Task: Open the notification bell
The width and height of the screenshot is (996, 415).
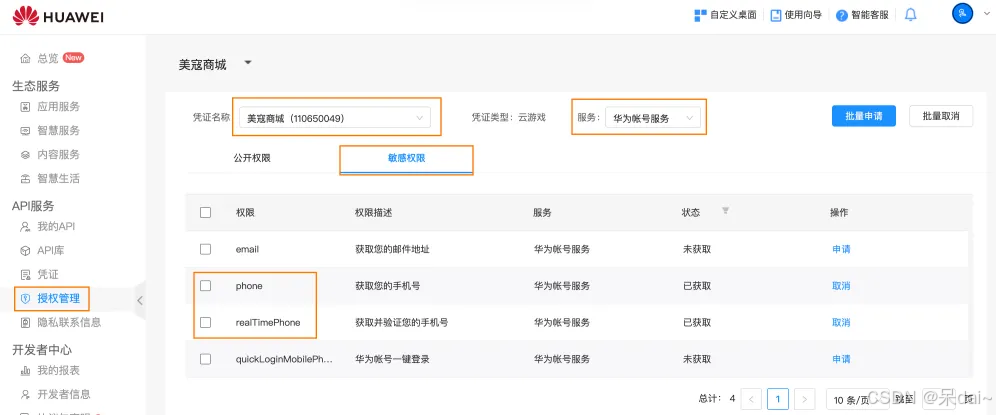Action: (911, 15)
